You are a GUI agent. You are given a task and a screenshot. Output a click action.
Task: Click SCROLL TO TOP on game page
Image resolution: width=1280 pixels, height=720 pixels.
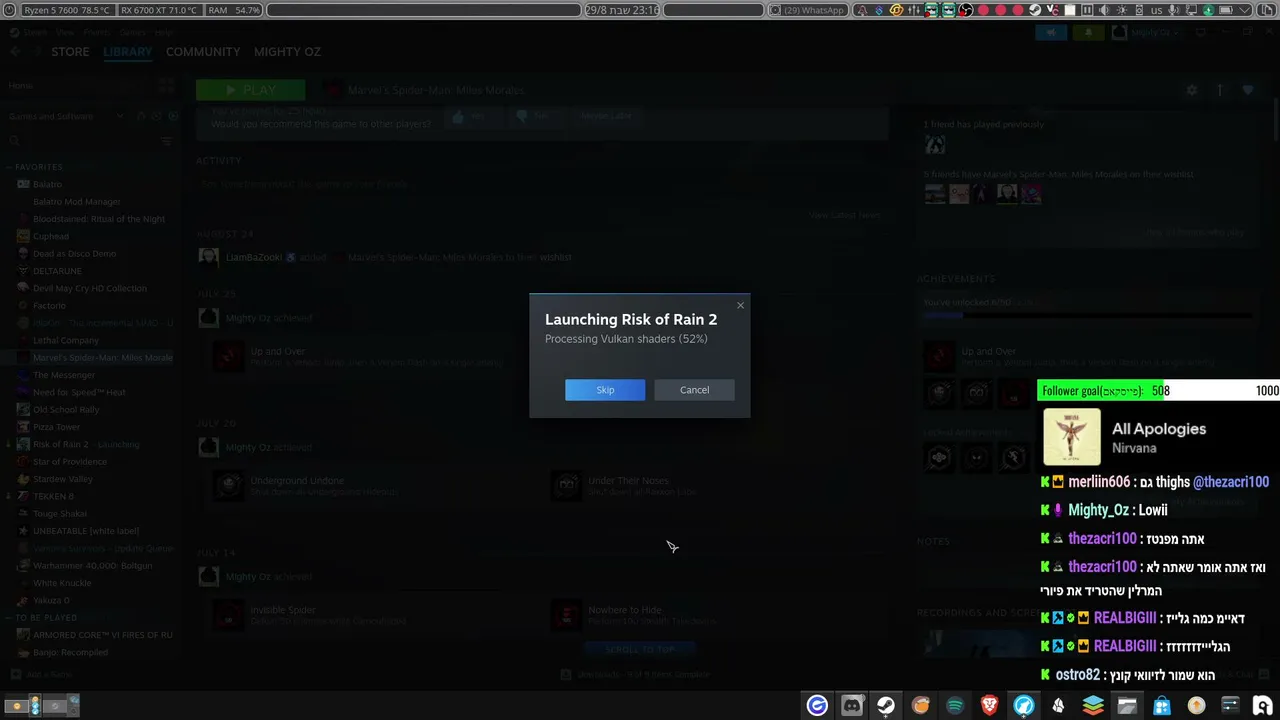640,649
